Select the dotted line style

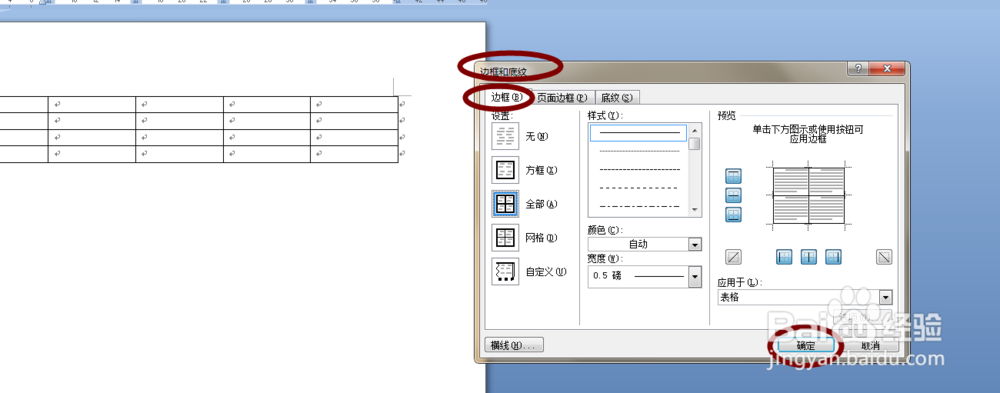pyautogui.click(x=638, y=151)
